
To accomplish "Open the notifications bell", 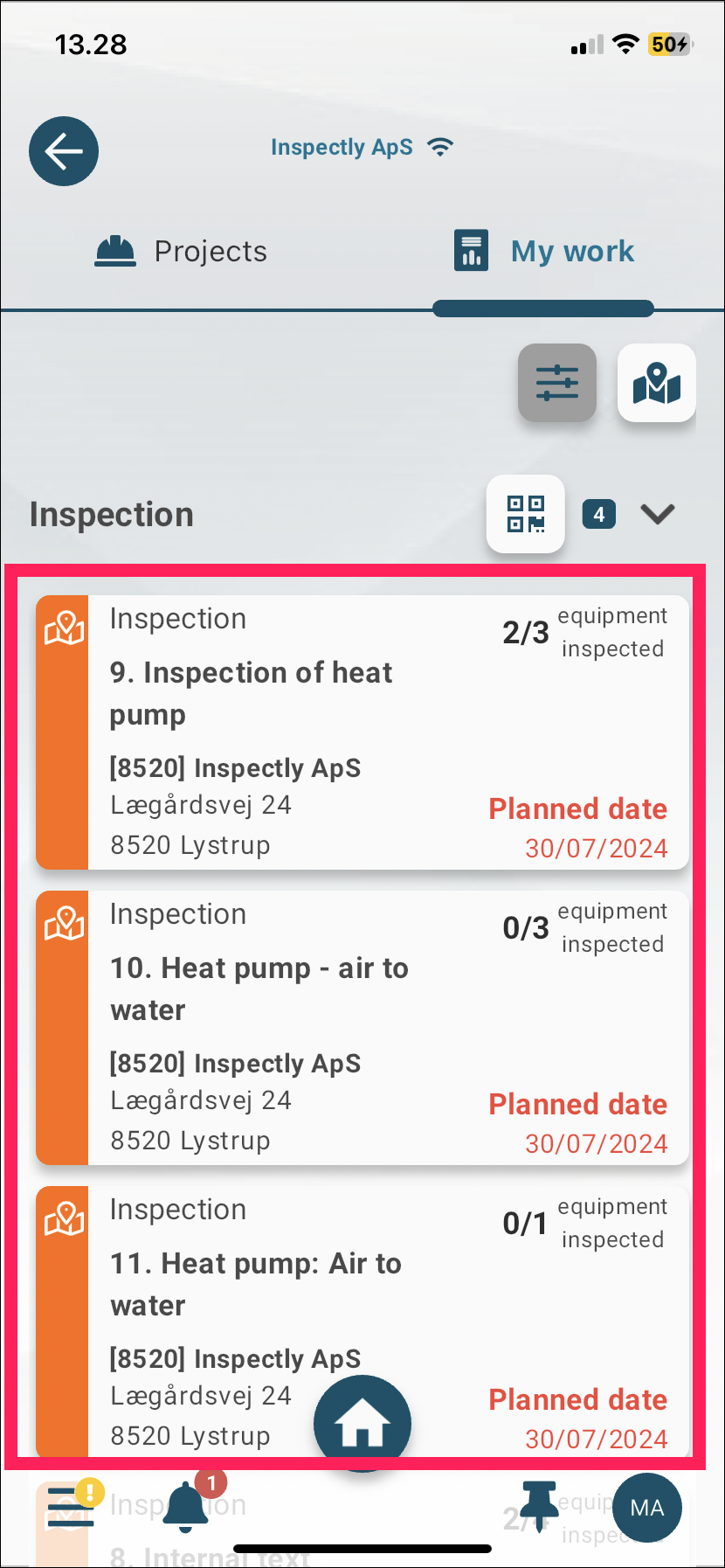I will pos(186,1507).
